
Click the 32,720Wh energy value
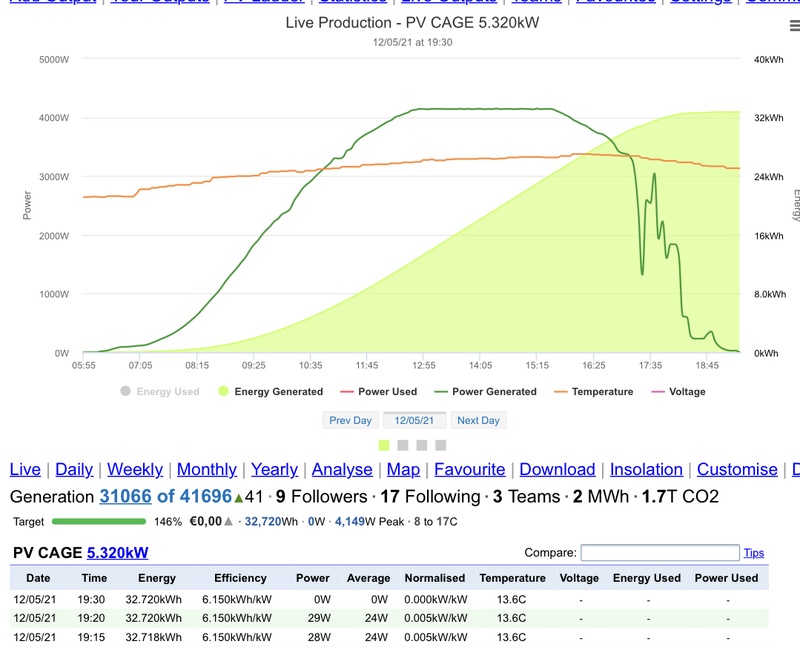[271, 521]
